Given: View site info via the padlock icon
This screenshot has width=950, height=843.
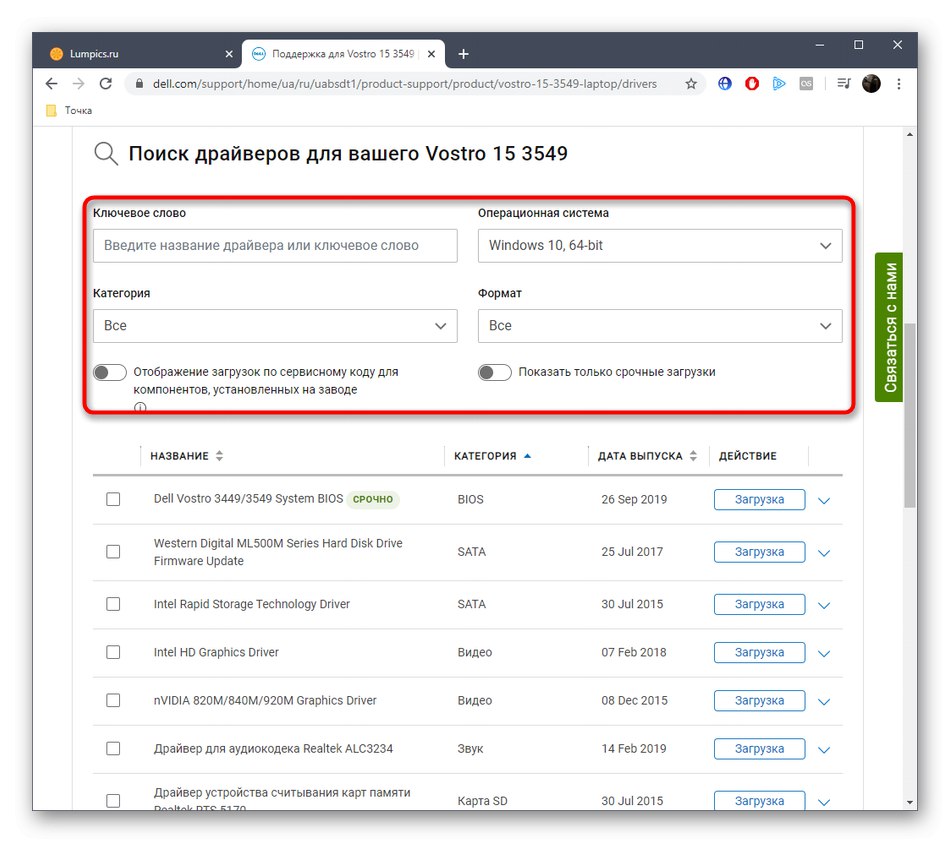Looking at the screenshot, I should point(139,84).
